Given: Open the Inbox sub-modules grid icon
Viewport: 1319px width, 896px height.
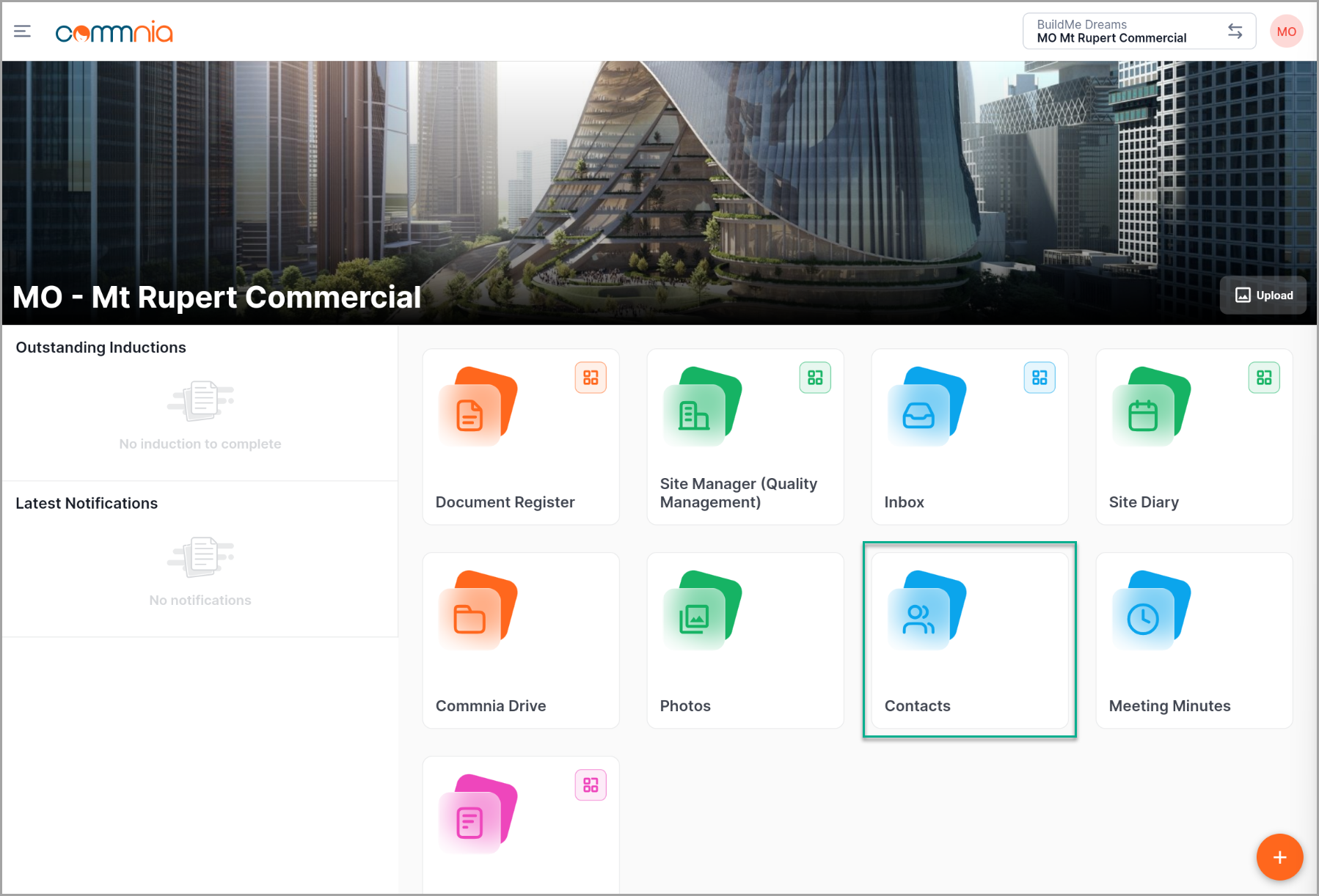Looking at the screenshot, I should 1040,378.
